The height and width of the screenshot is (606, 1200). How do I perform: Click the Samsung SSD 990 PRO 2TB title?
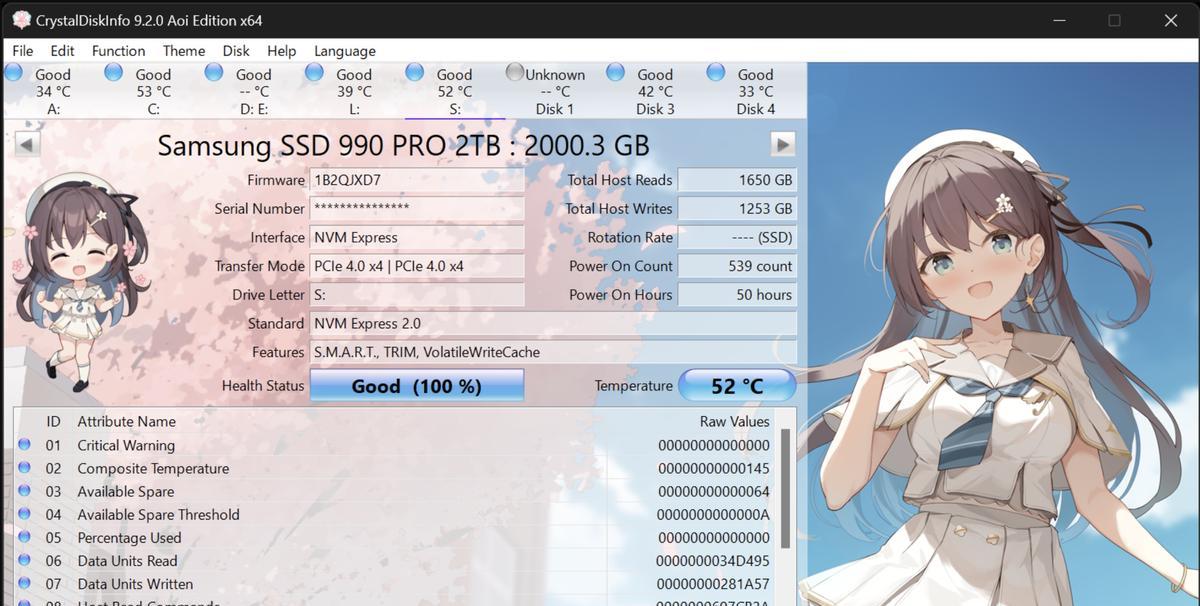pos(403,145)
